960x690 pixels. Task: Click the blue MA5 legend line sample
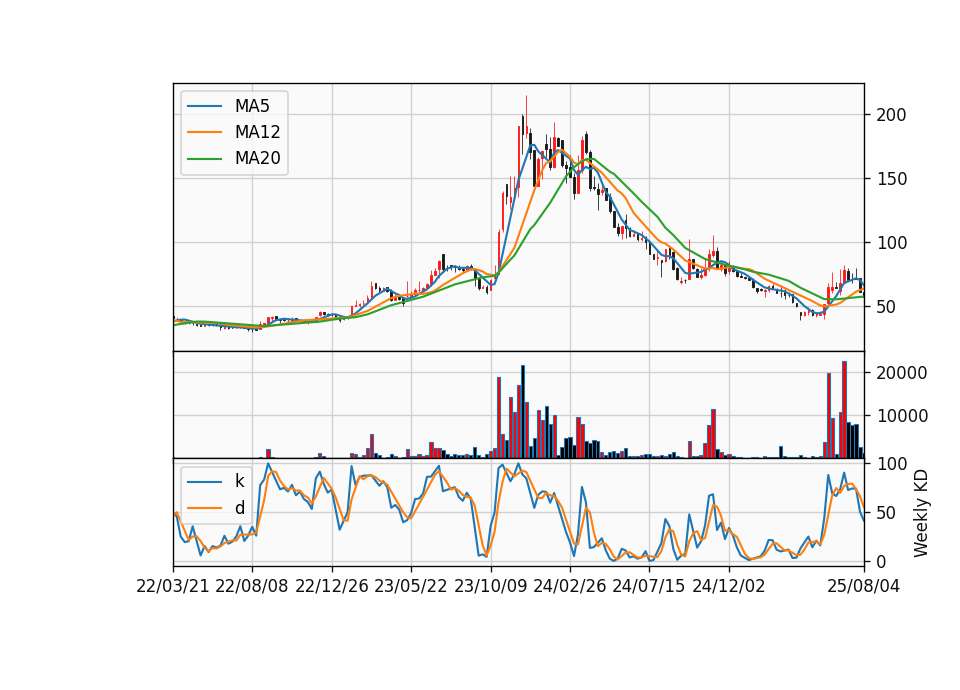pyautogui.click(x=204, y=106)
